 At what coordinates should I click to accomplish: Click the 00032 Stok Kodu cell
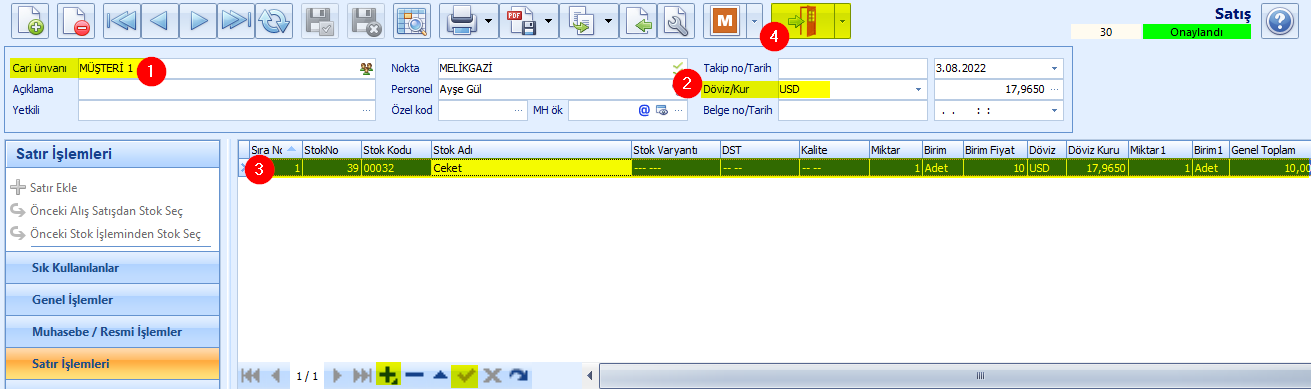point(395,168)
